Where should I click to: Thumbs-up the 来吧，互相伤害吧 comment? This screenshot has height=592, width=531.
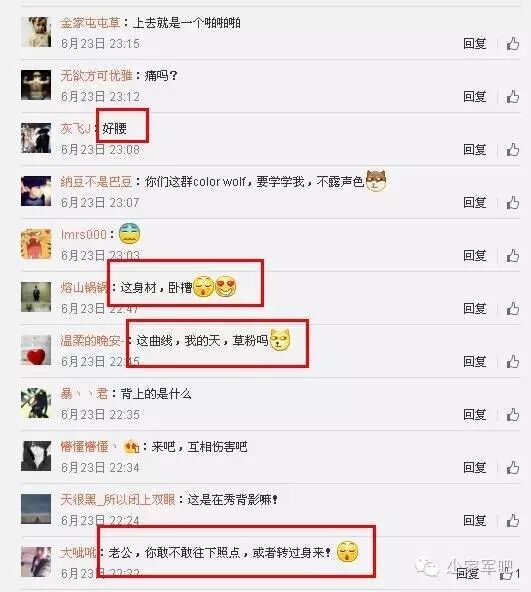[512, 468]
